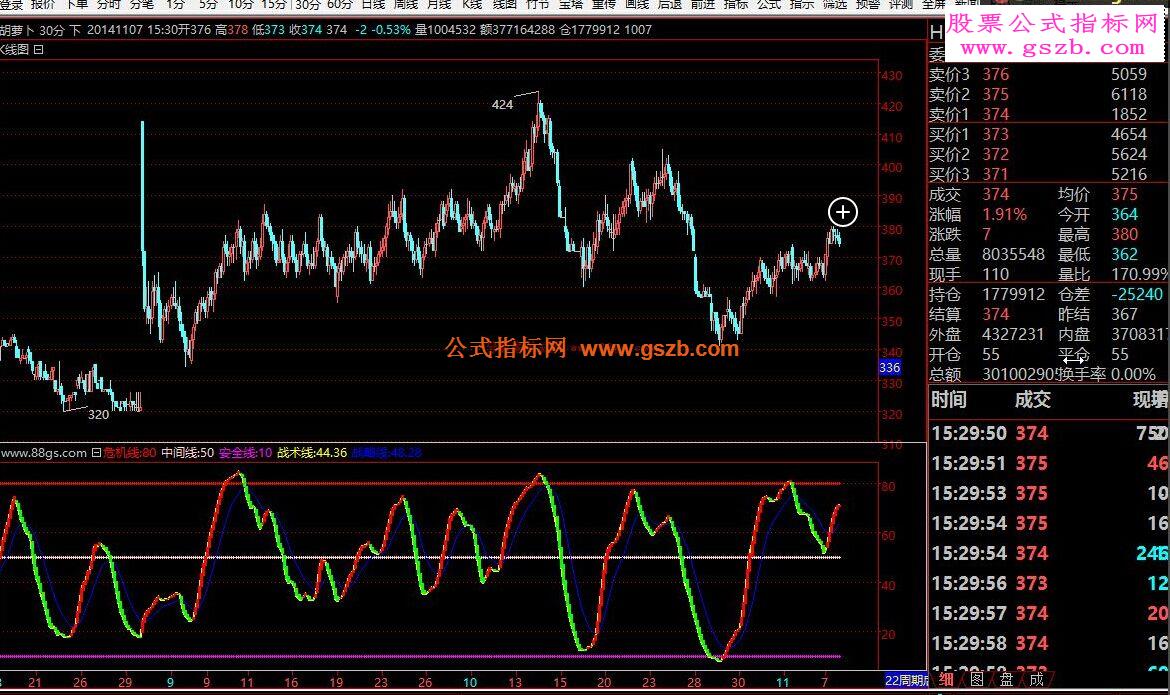Screen dimensions: 1170x695
Task: Toggle 全屏 full screen mode
Action: point(933,4)
